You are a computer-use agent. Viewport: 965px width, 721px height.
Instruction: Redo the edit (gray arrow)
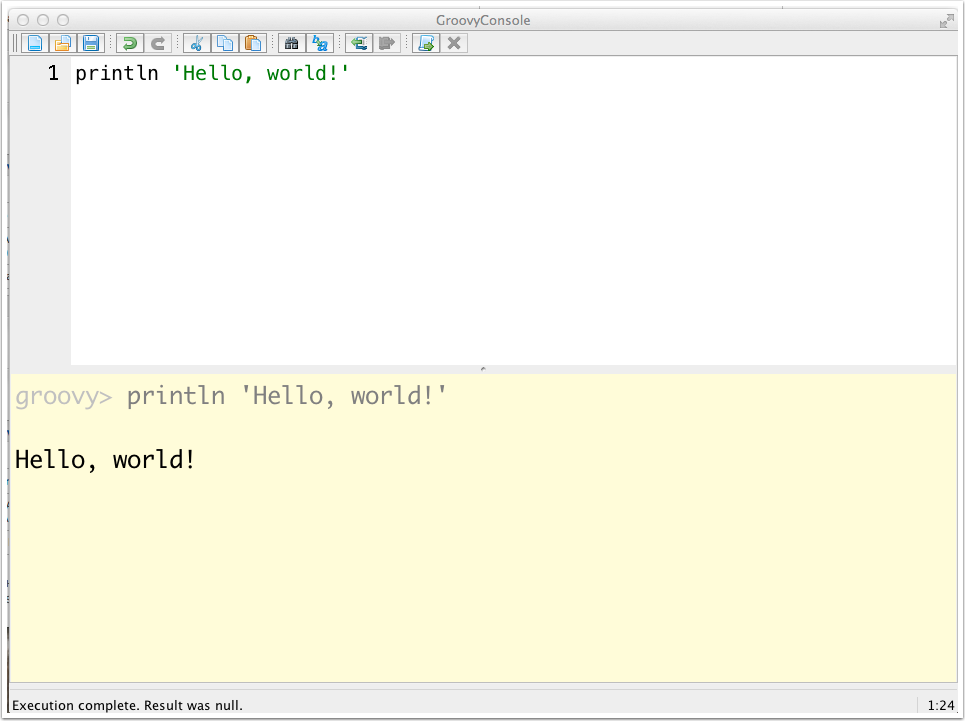[158, 43]
